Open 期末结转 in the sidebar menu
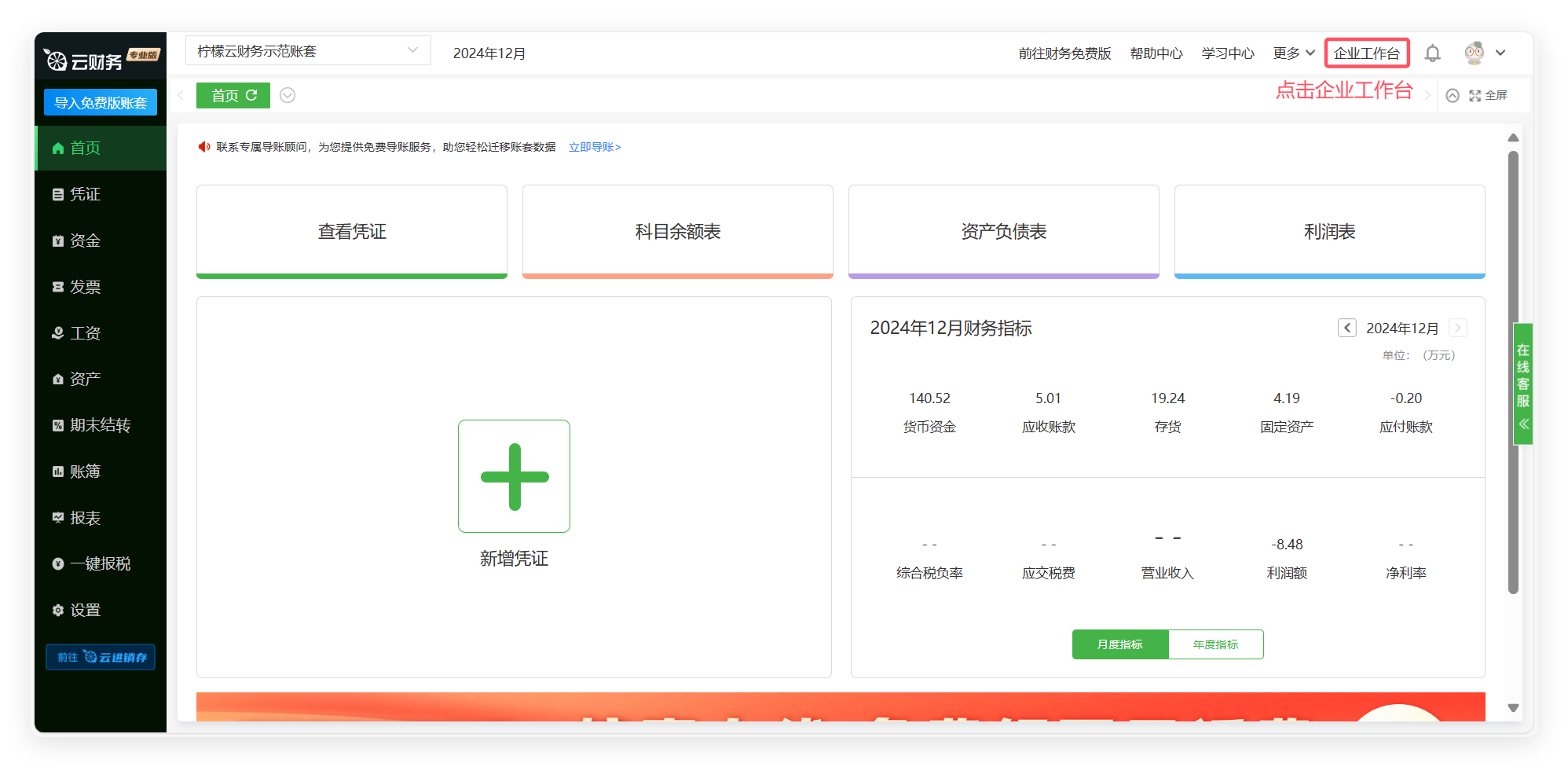The height and width of the screenshot is (767, 1568). tap(100, 425)
